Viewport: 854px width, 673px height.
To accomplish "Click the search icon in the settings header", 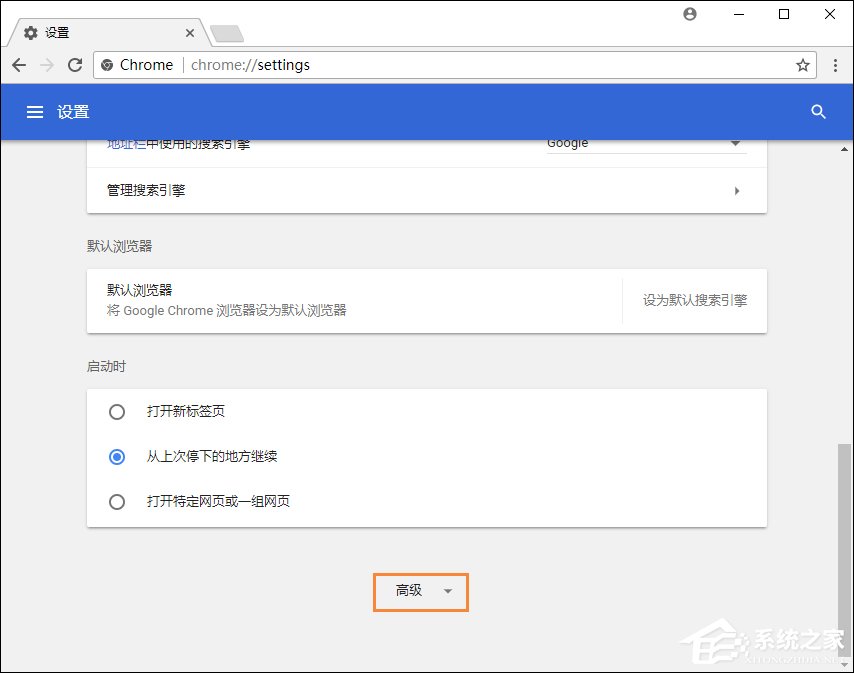I will tap(818, 112).
